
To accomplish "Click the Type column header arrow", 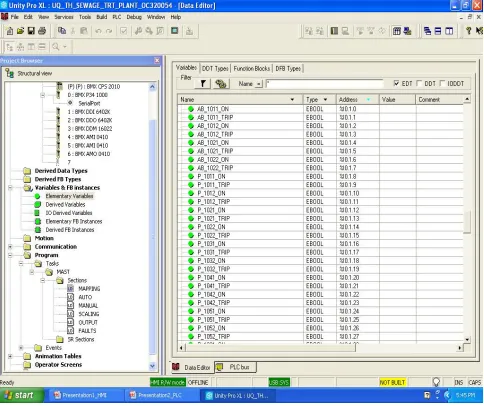I will [325, 100].
